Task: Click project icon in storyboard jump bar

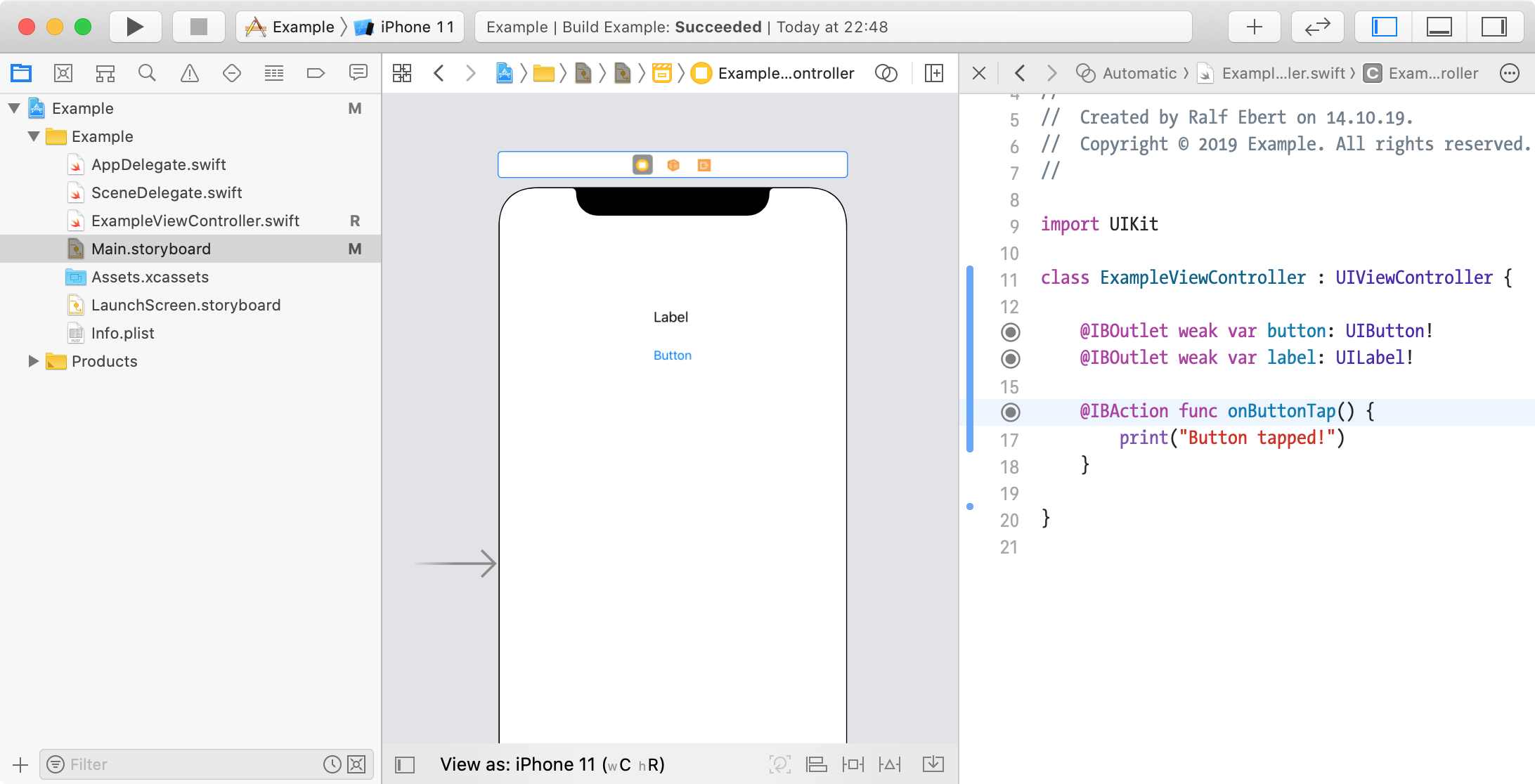Action: pyautogui.click(x=504, y=73)
